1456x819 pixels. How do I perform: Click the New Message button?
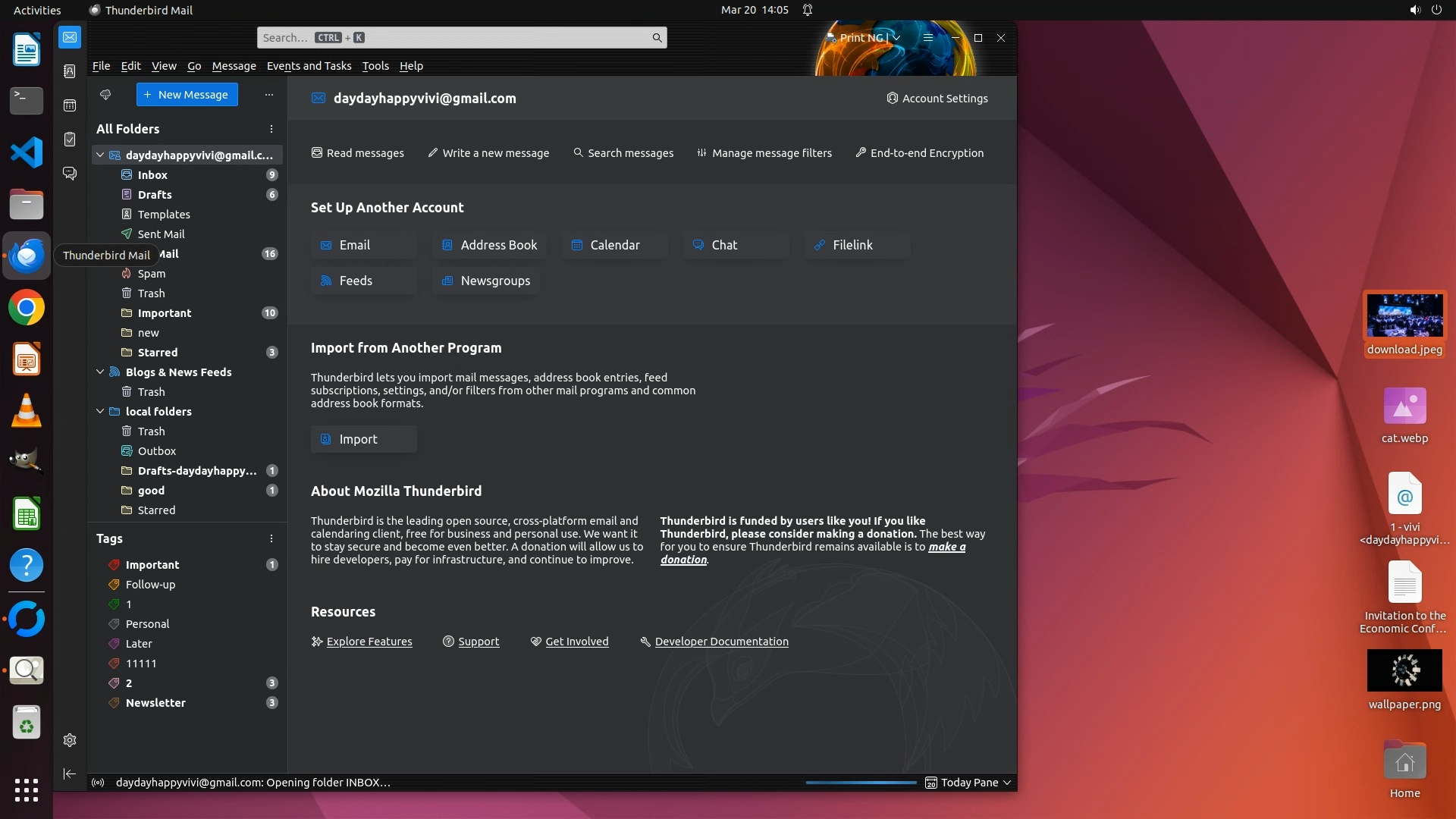(187, 95)
